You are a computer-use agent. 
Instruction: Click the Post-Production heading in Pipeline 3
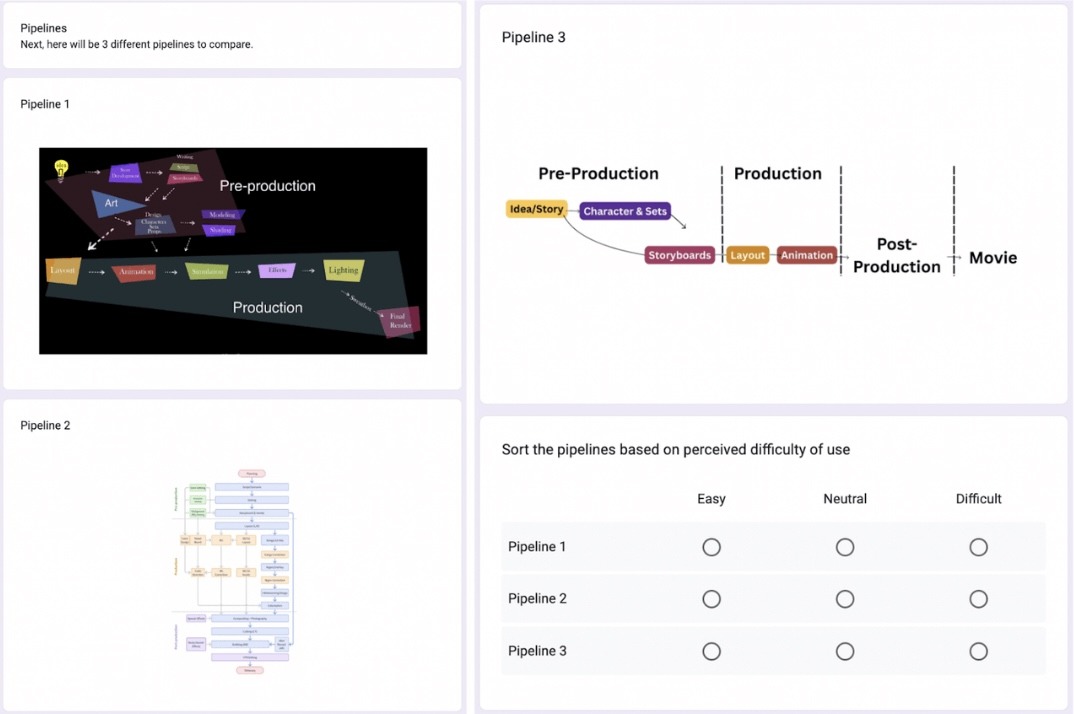point(896,255)
